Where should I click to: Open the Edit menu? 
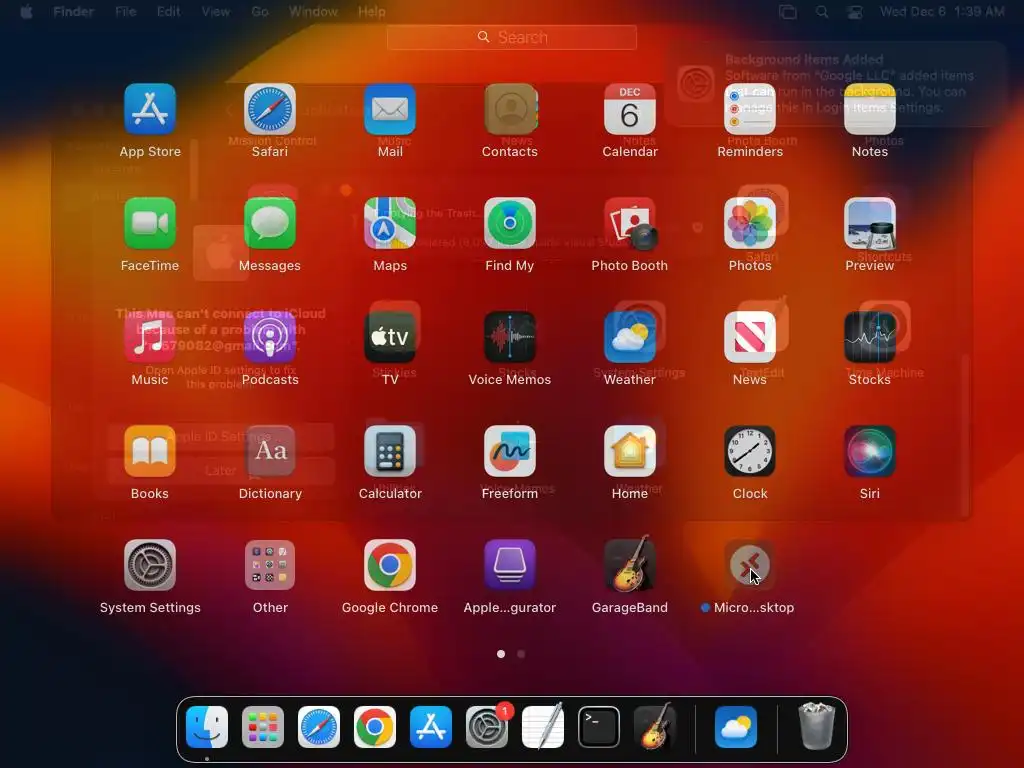click(168, 12)
